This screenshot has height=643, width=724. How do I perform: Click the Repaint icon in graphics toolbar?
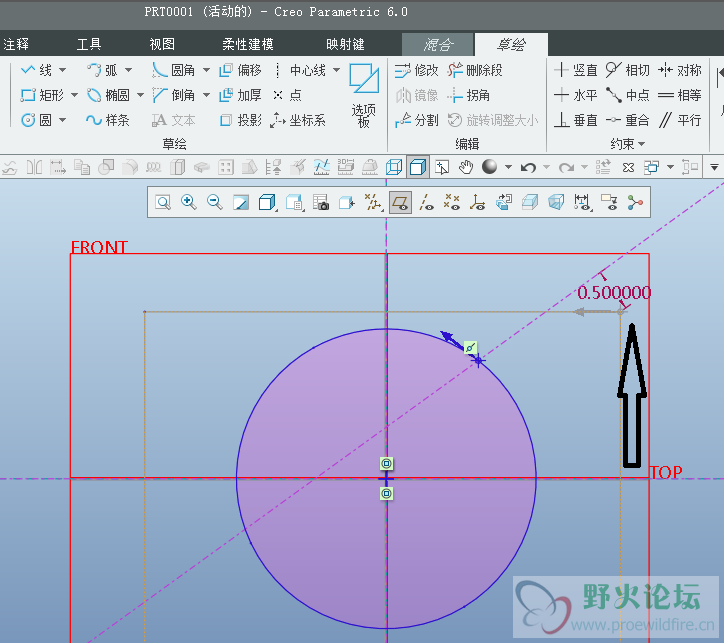(x=241, y=202)
